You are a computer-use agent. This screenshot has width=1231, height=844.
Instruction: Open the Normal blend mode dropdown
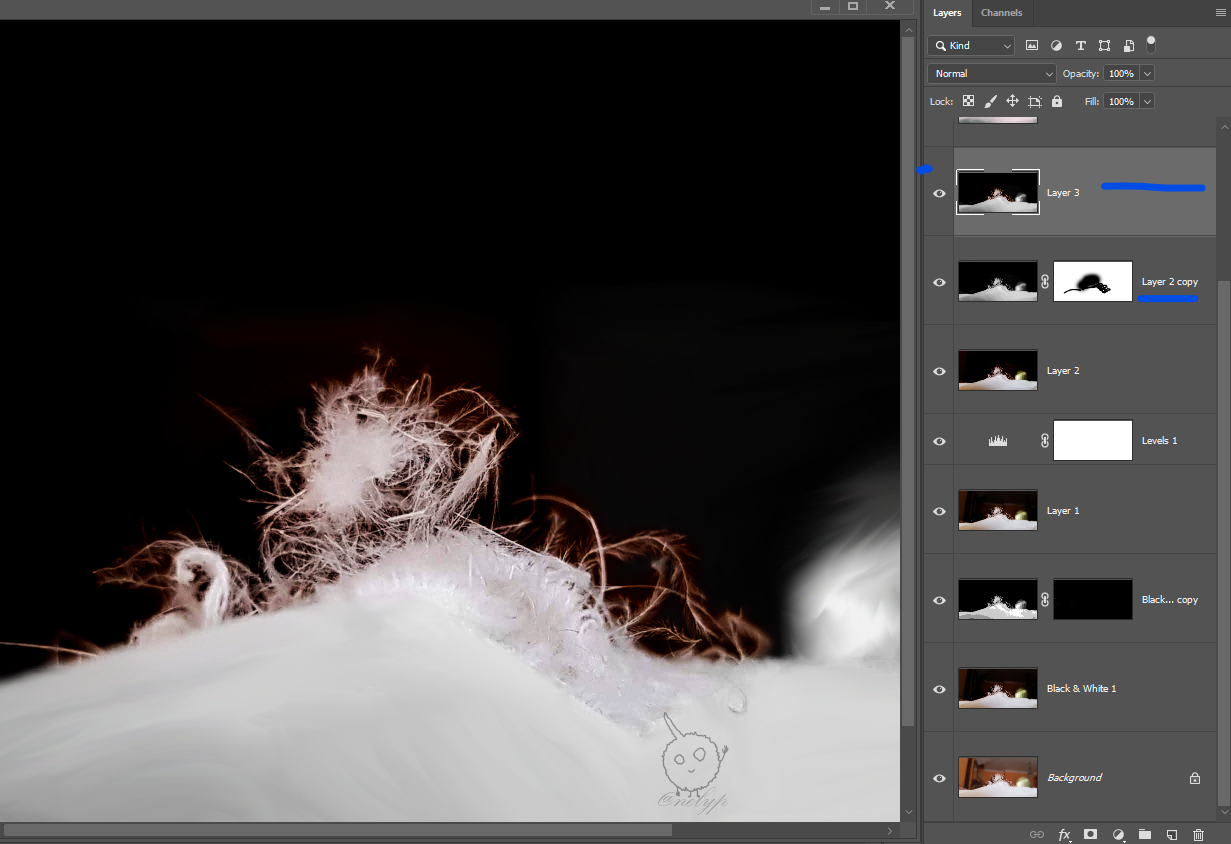992,73
